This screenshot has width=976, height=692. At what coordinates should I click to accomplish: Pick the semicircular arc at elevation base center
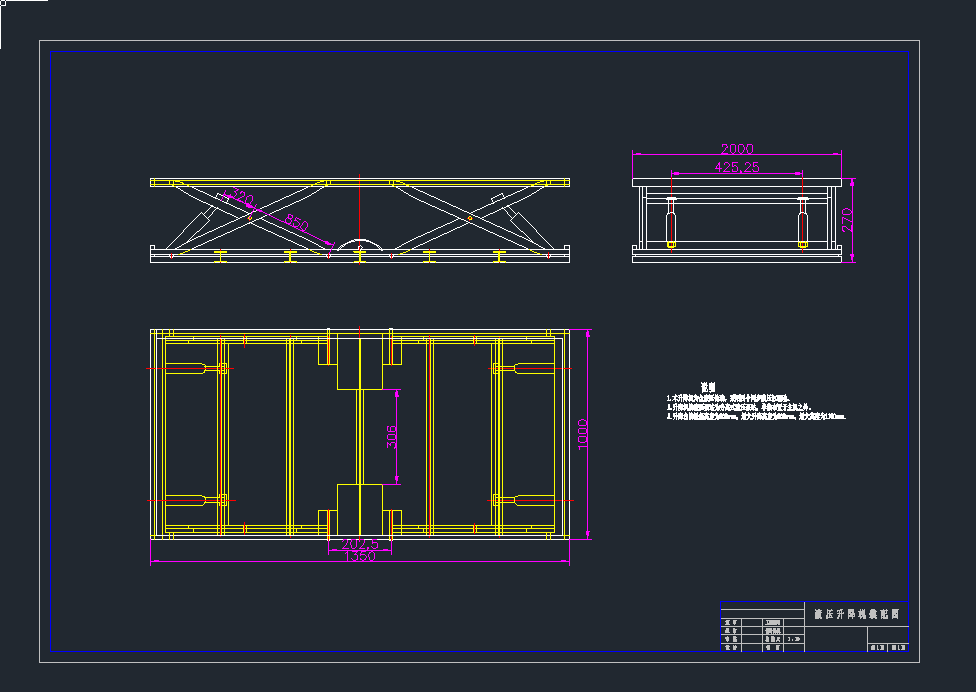(360, 244)
